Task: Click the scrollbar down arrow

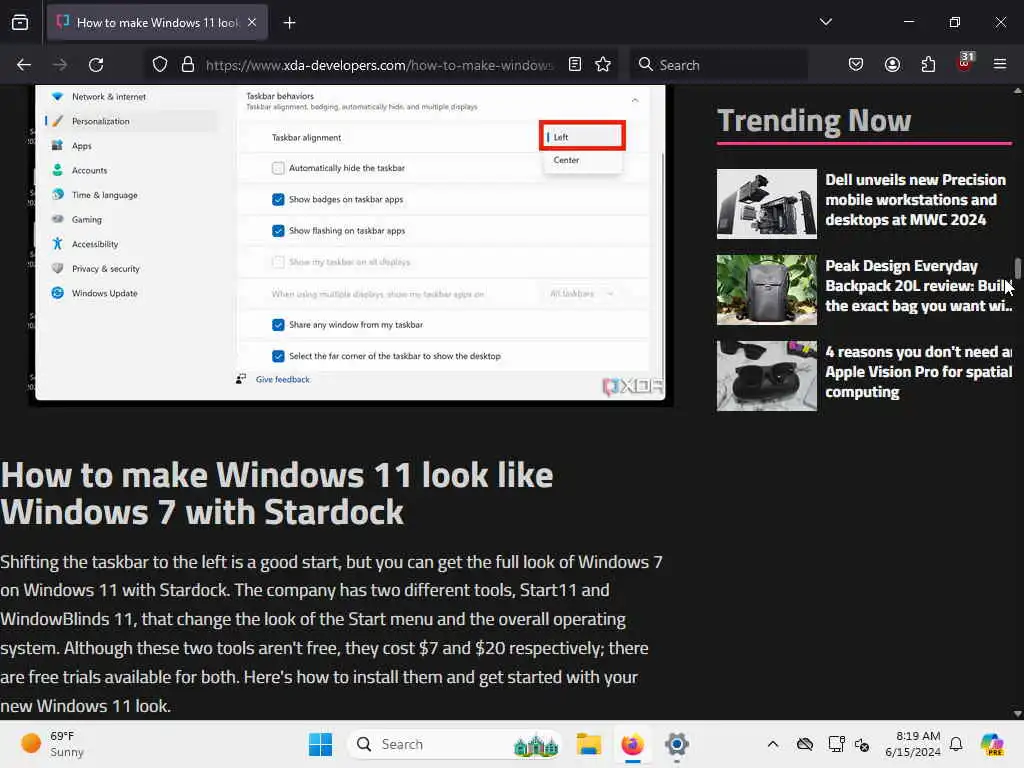Action: (1017, 714)
